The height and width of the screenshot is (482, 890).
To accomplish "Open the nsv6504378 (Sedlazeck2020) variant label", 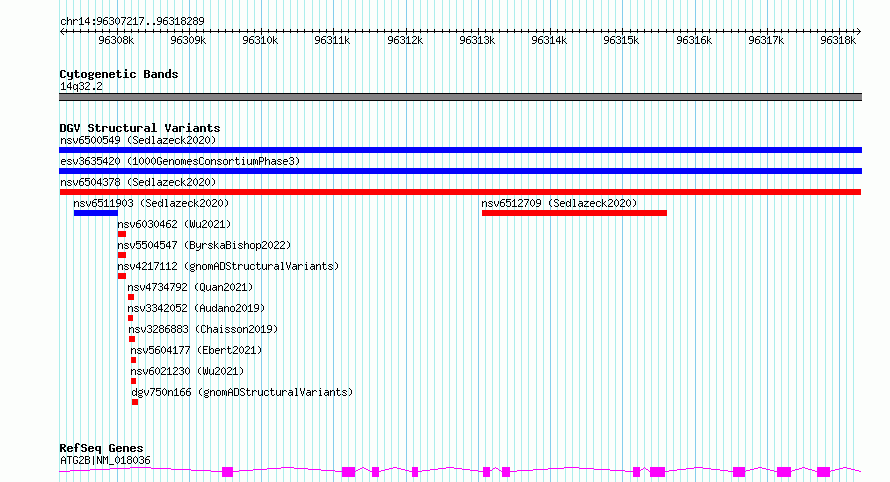I will pos(138,182).
